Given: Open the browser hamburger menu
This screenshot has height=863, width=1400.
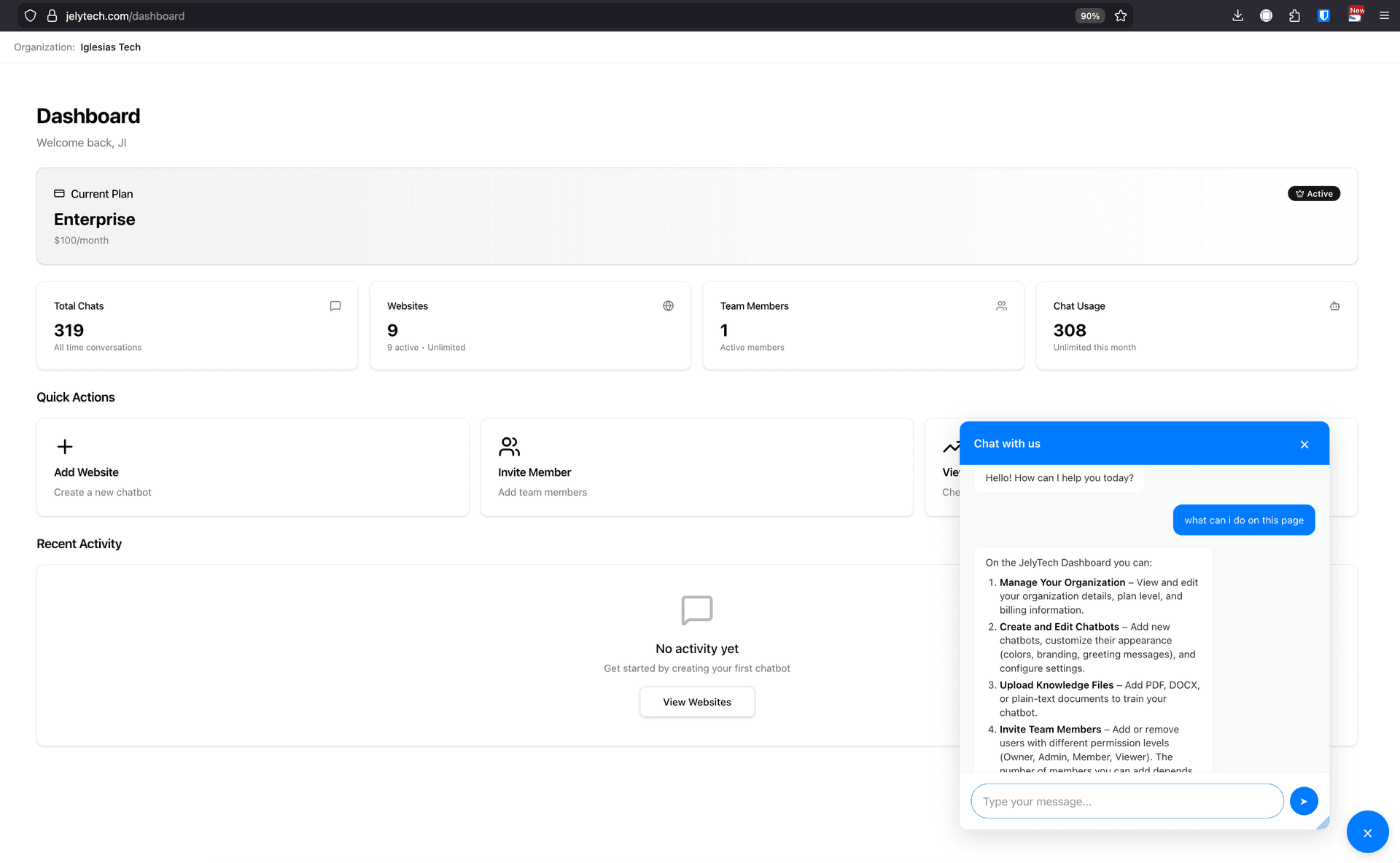Looking at the screenshot, I should (1384, 15).
